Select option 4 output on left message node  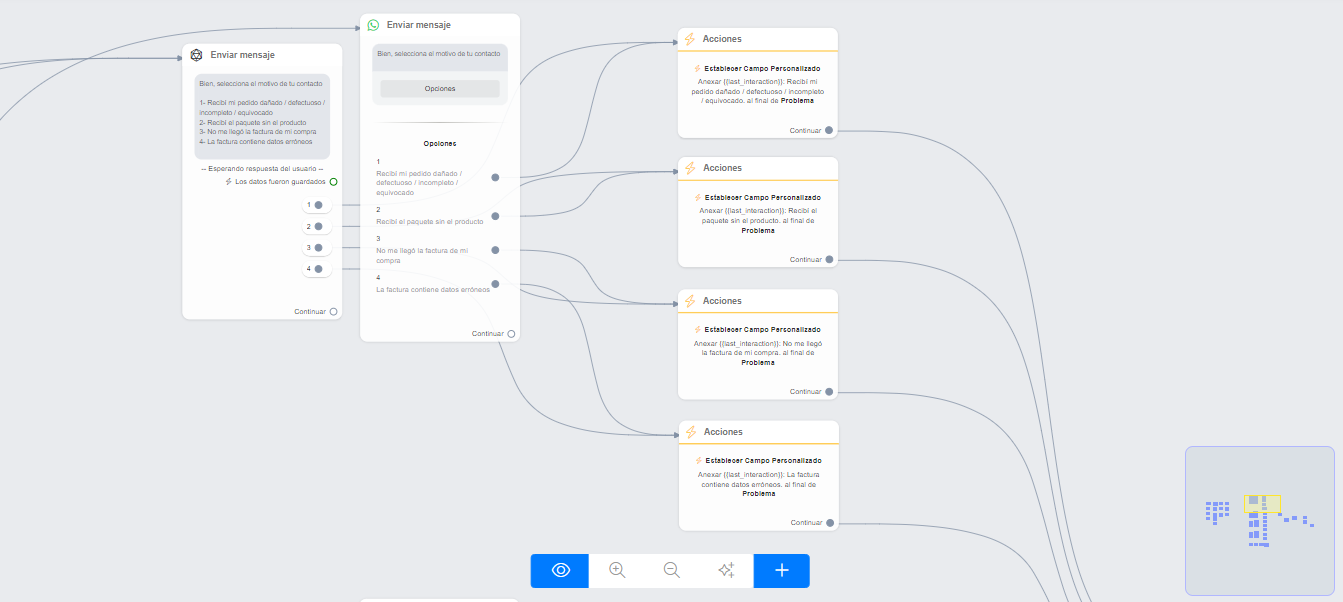[x=318, y=269]
